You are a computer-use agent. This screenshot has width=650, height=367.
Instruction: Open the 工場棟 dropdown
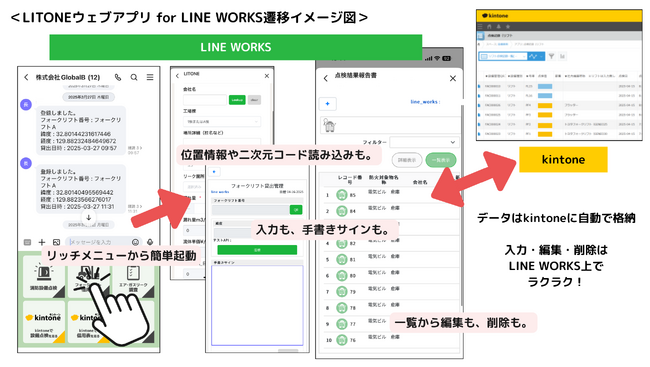[222, 122]
